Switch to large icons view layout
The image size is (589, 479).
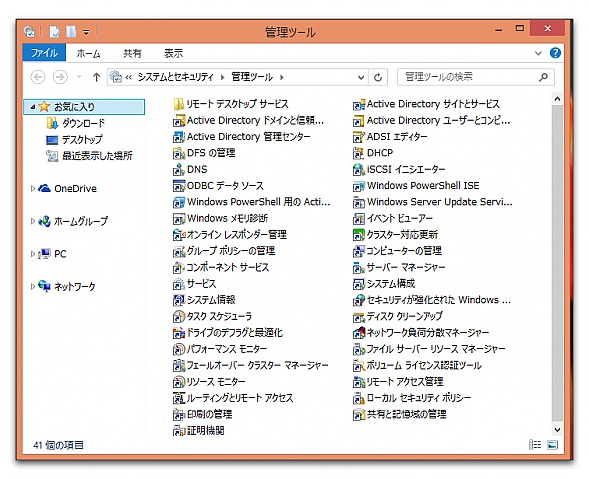pyautogui.click(x=553, y=445)
